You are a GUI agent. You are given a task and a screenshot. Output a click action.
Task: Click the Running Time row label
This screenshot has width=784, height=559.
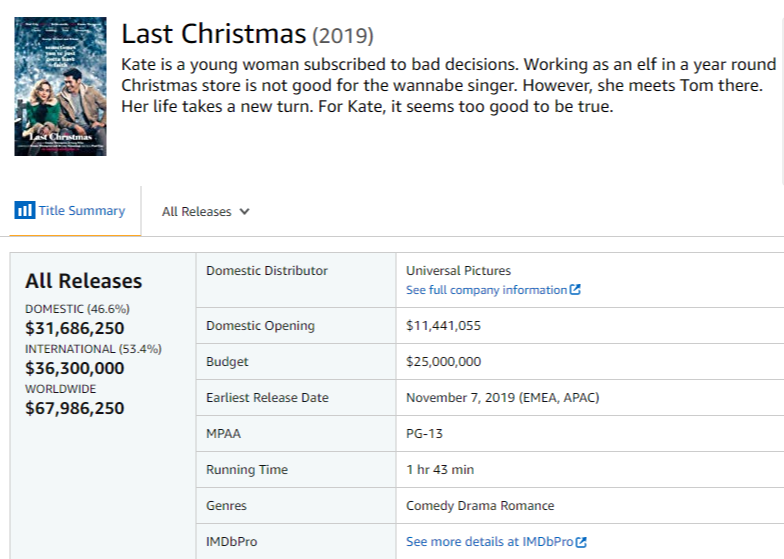(x=247, y=470)
